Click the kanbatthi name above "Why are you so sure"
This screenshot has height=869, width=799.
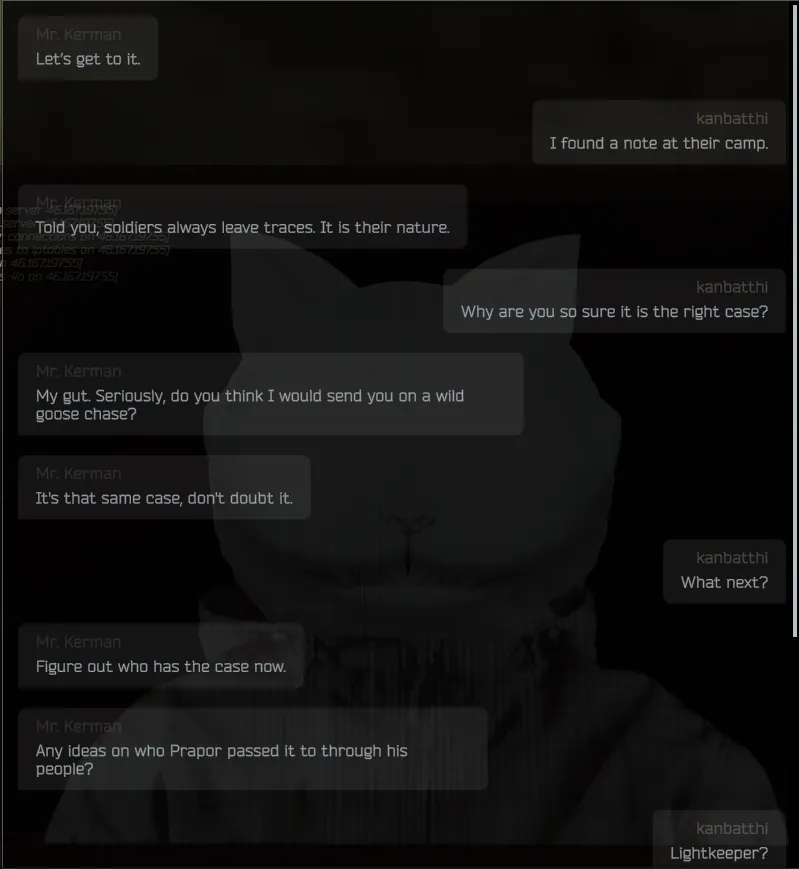tap(732, 287)
